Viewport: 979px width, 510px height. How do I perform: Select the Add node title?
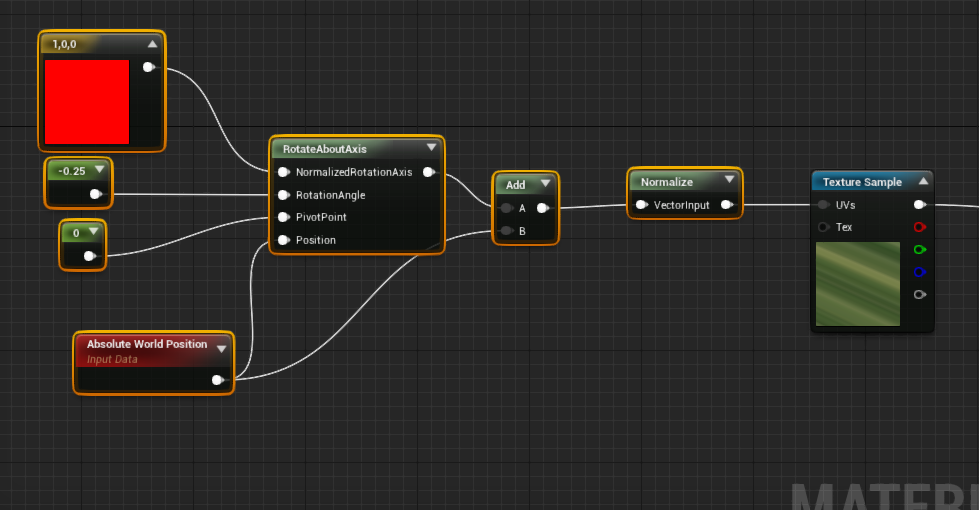(x=516, y=185)
